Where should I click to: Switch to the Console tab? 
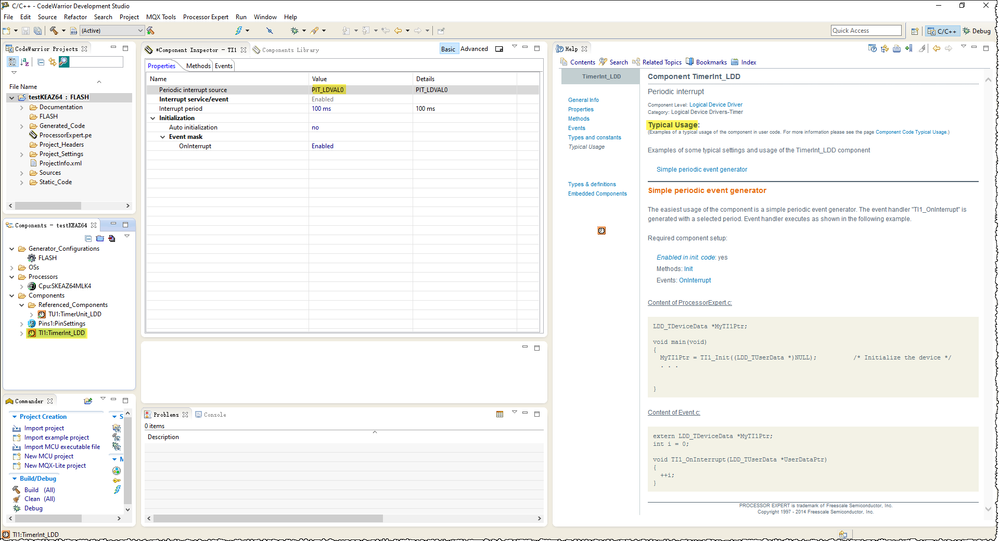click(x=210, y=415)
